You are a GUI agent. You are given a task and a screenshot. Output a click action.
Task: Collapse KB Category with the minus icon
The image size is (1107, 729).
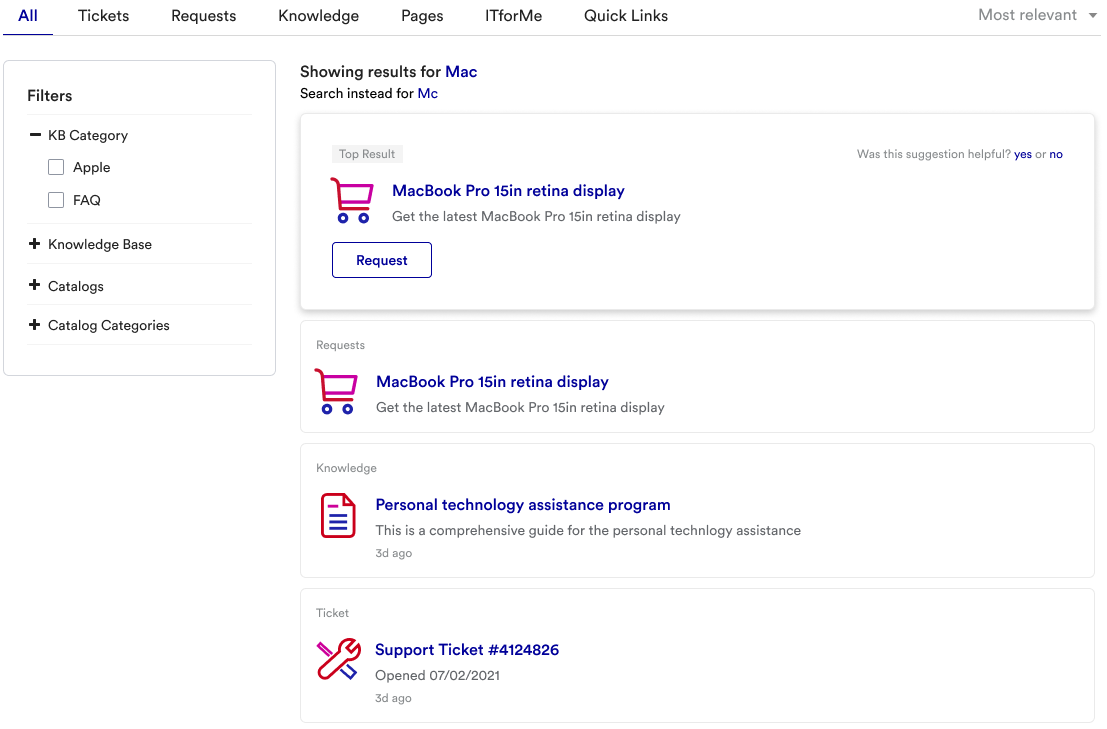point(35,134)
